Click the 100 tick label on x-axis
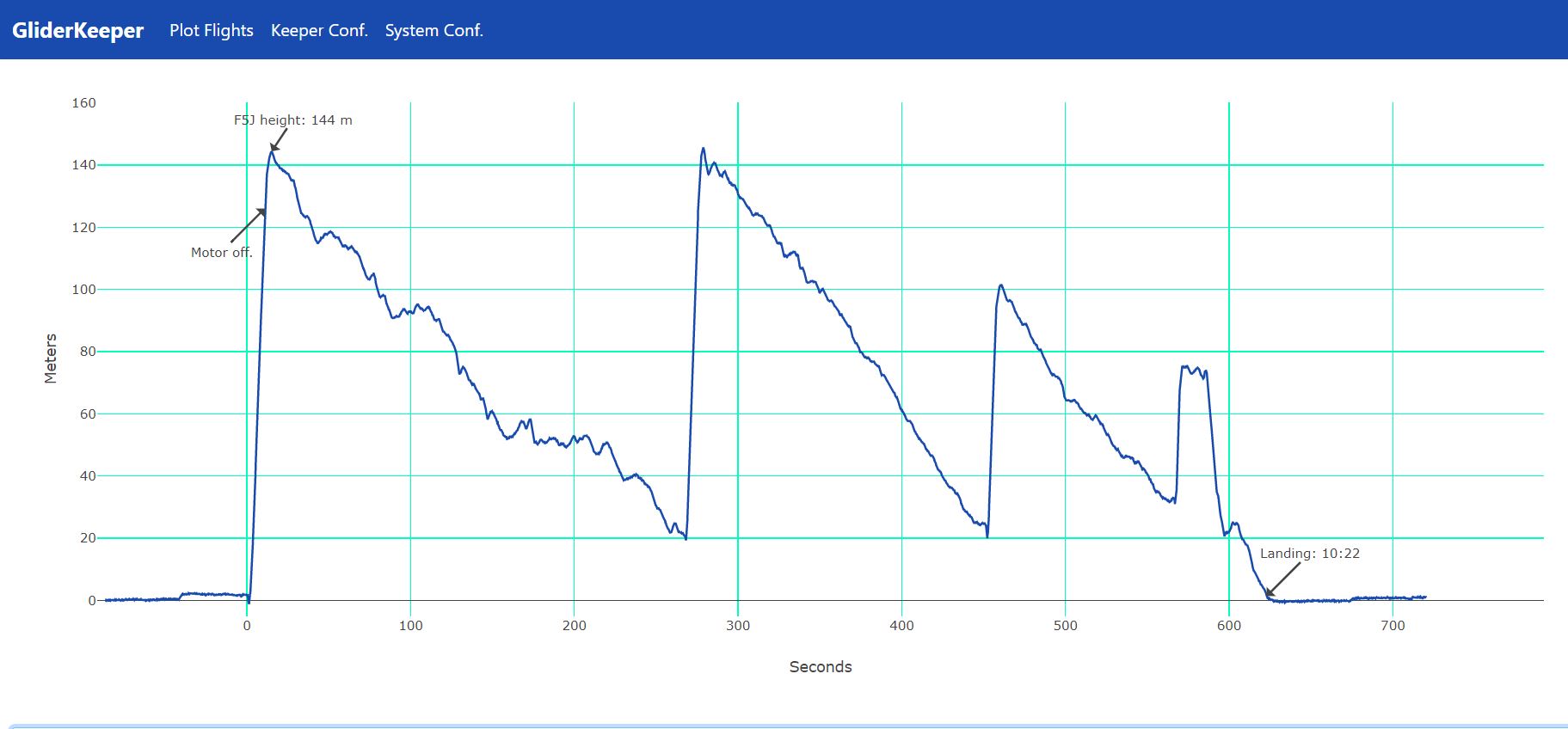1568x729 pixels. pos(410,626)
